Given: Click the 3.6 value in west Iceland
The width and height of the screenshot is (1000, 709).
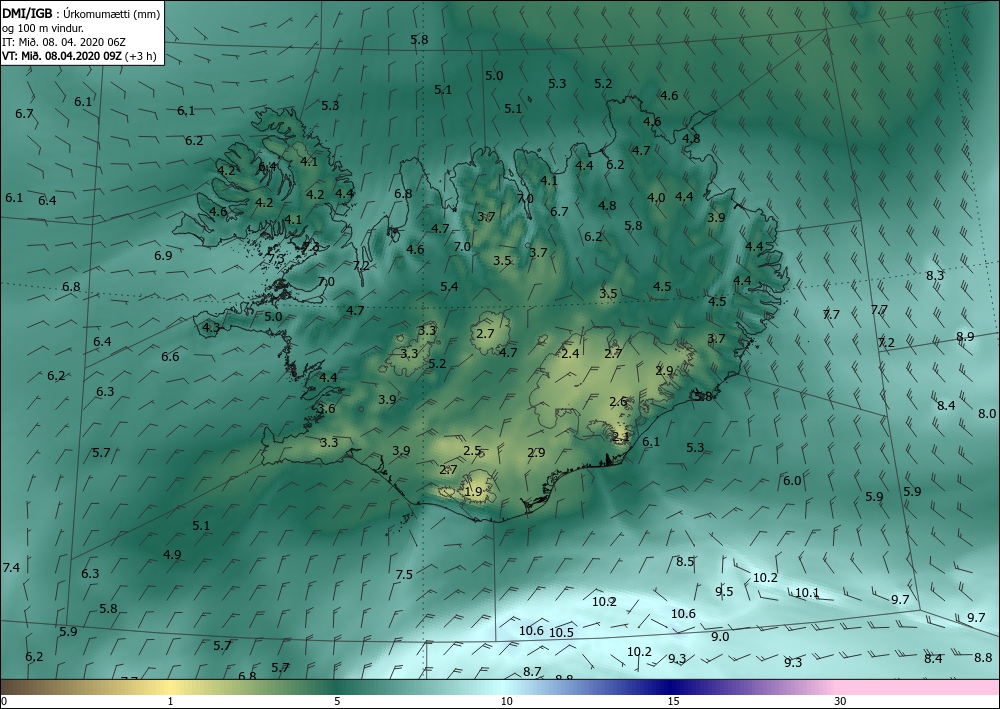Looking at the screenshot, I should [x=326, y=409].
